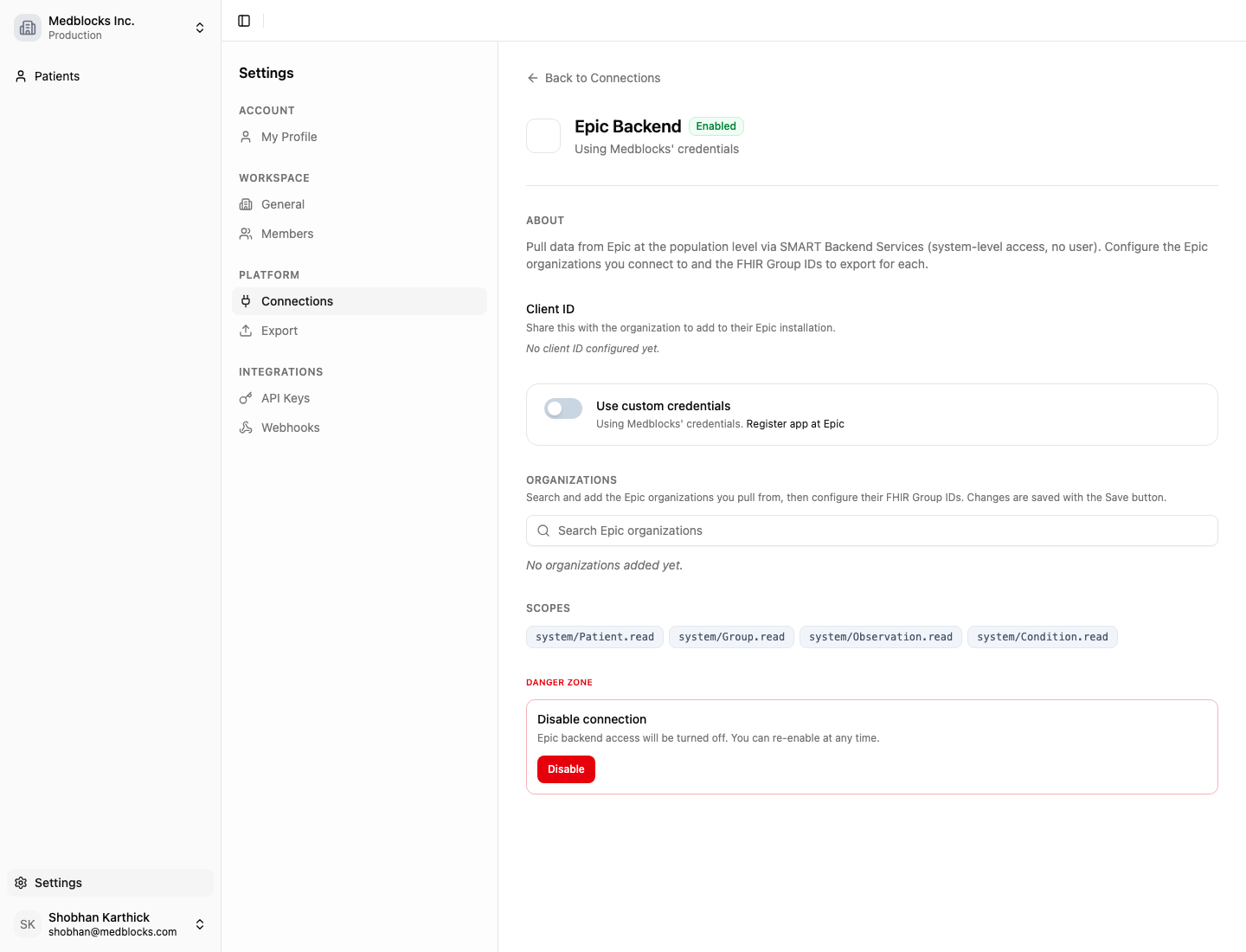Click the system/Patient.read scope chip
1246x952 pixels.
click(x=595, y=637)
